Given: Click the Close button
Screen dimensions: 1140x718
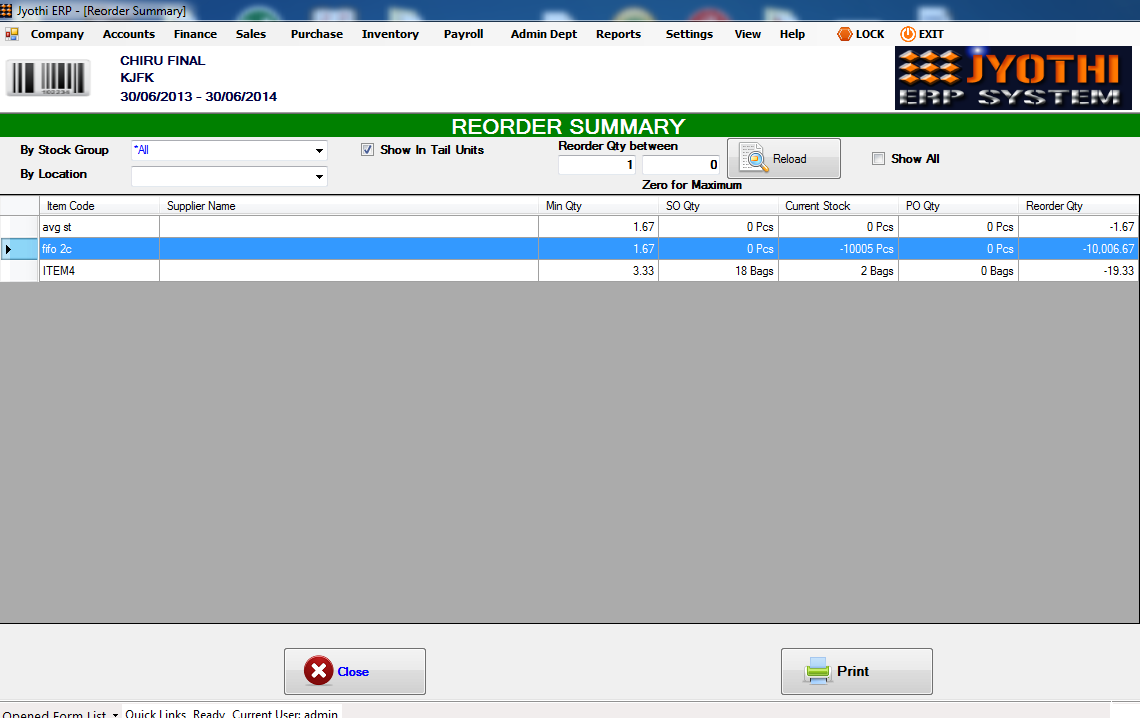Looking at the screenshot, I should coord(355,671).
